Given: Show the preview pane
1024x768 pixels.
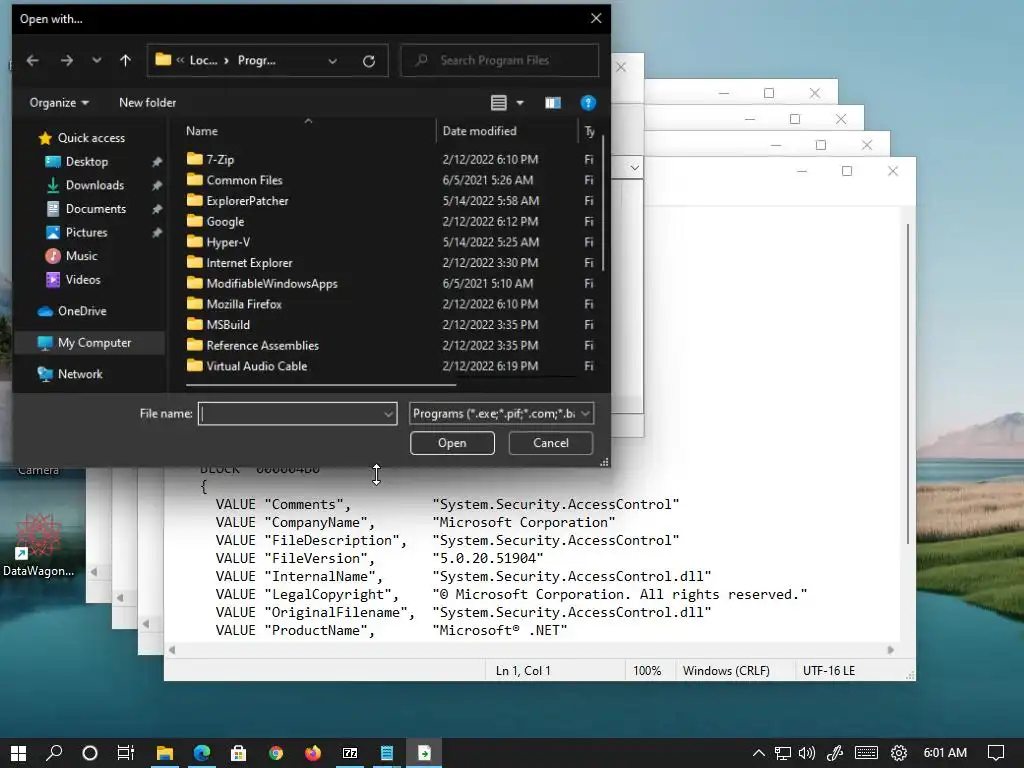Looking at the screenshot, I should 552,103.
